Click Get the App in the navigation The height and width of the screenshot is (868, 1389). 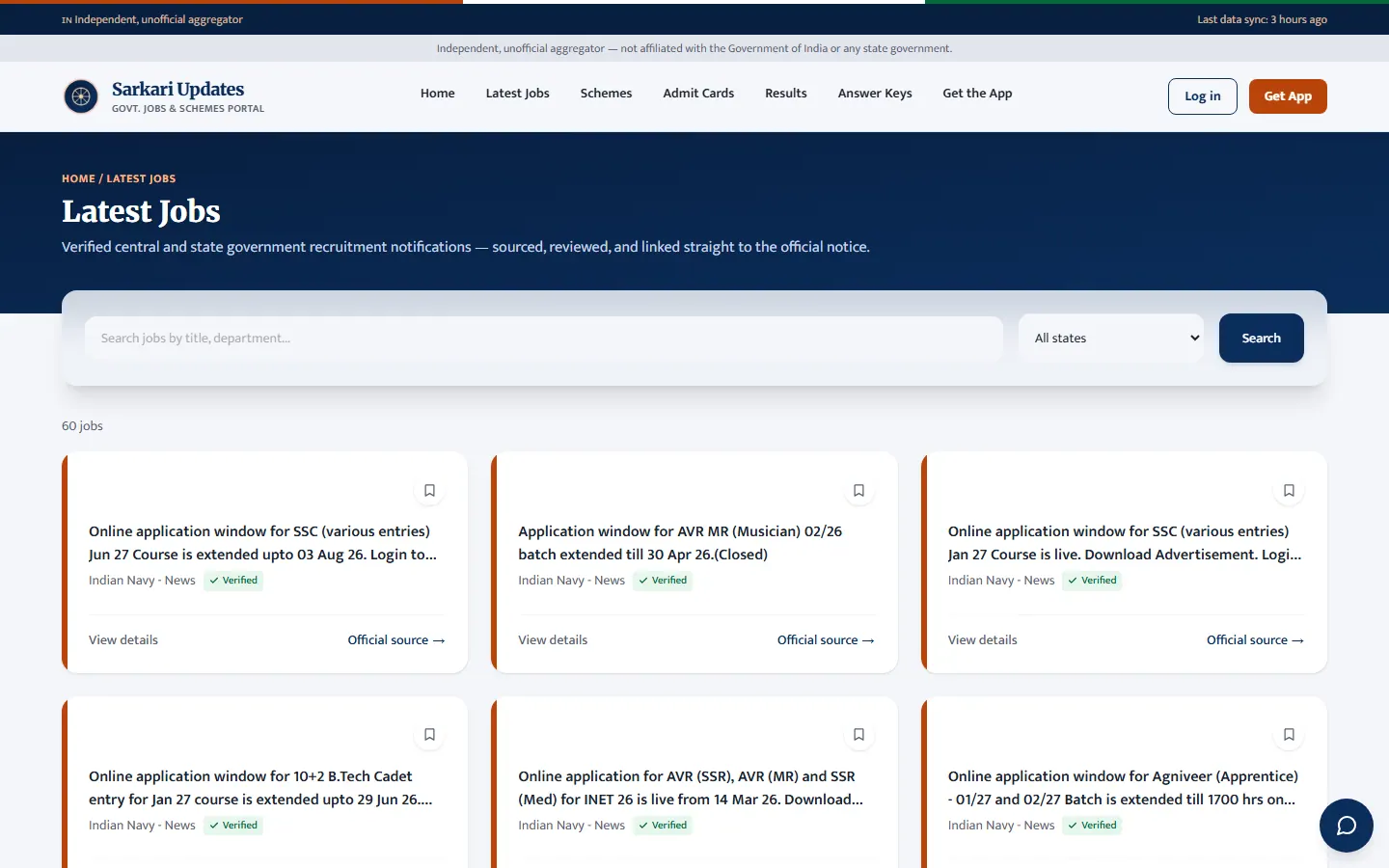pos(977,94)
